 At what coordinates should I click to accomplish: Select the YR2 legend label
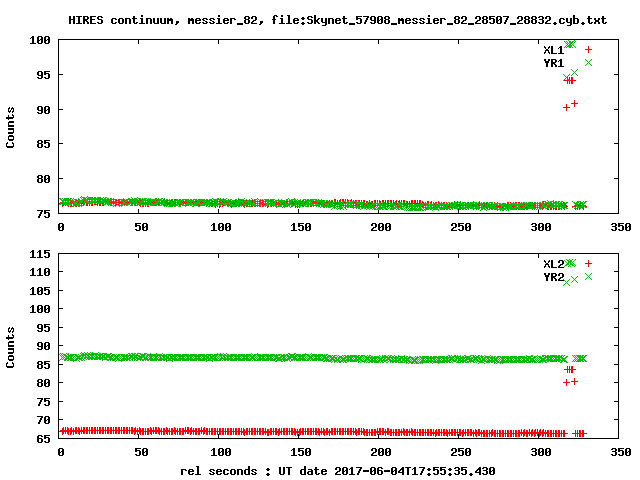coord(553,277)
